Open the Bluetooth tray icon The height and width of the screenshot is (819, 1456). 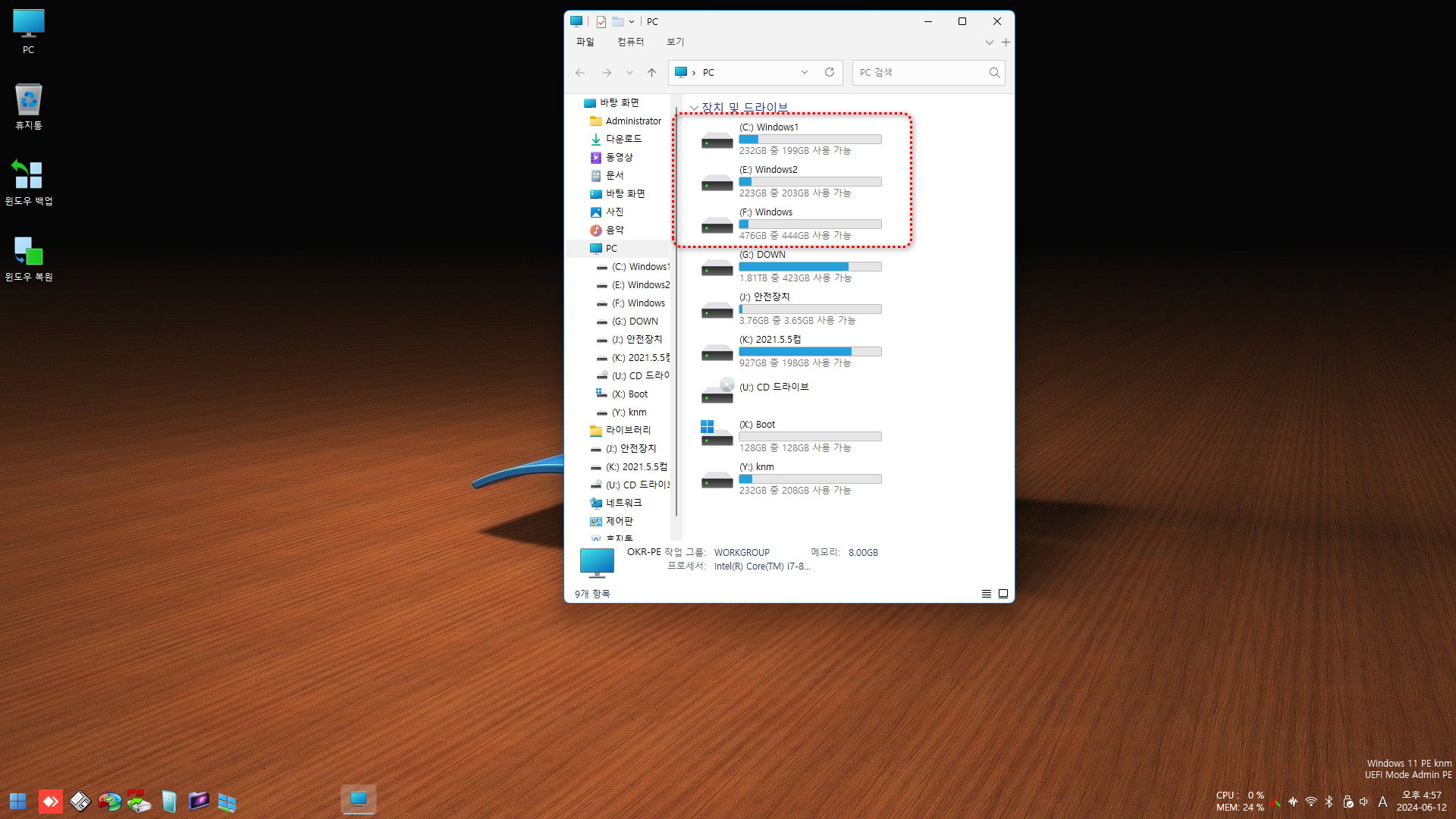[1329, 802]
